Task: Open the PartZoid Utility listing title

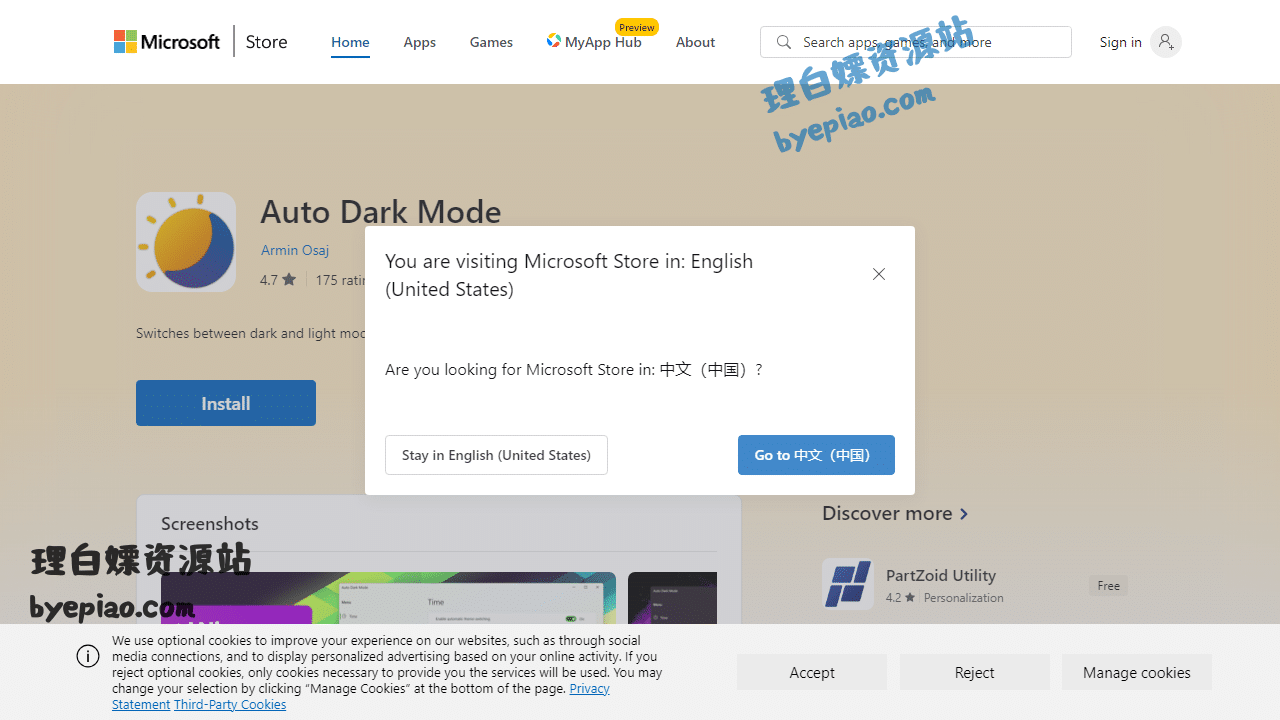Action: (941, 575)
